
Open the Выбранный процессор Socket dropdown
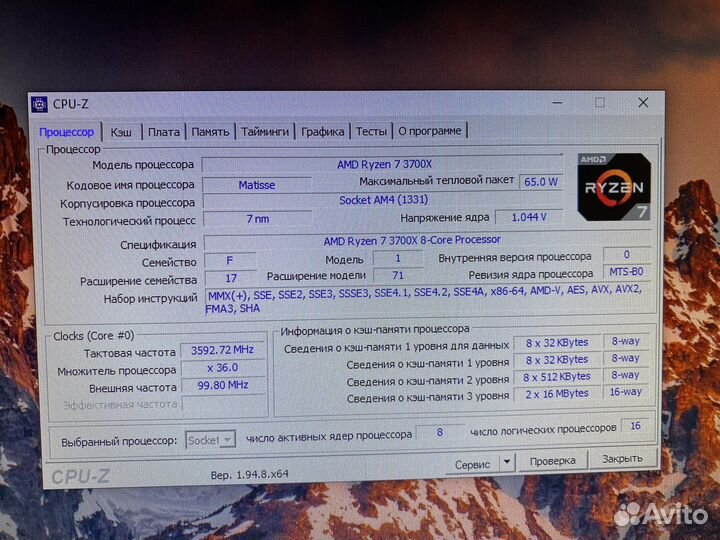pyautogui.click(x=210, y=440)
